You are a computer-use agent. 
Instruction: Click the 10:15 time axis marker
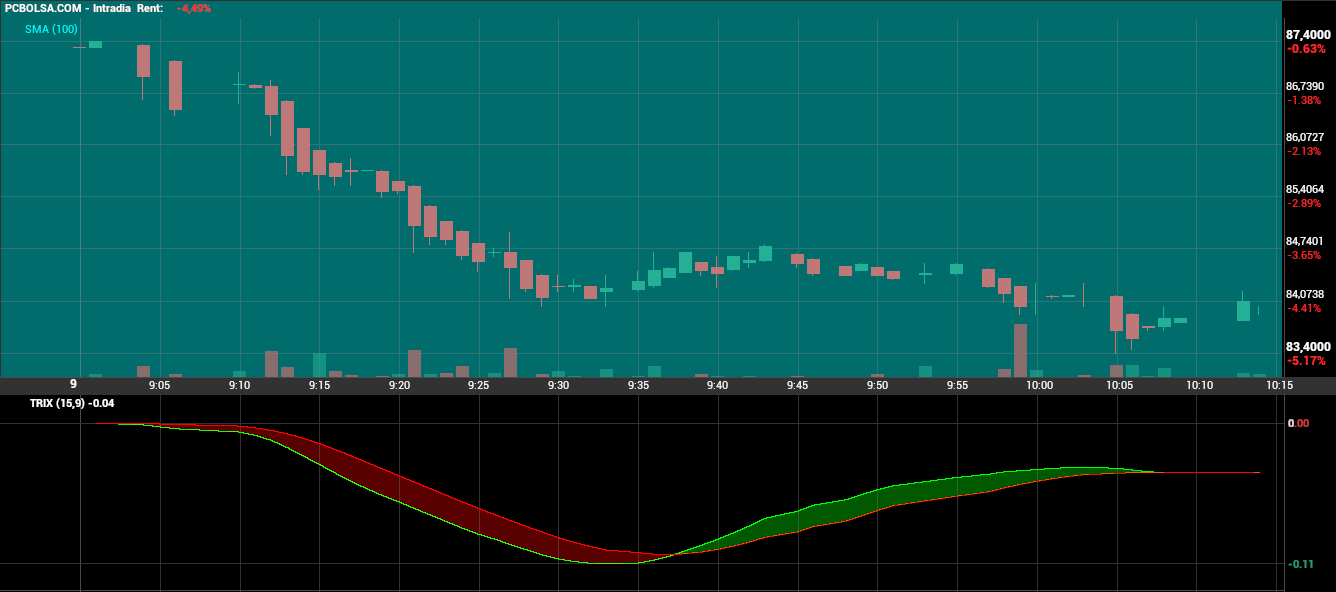point(1280,385)
